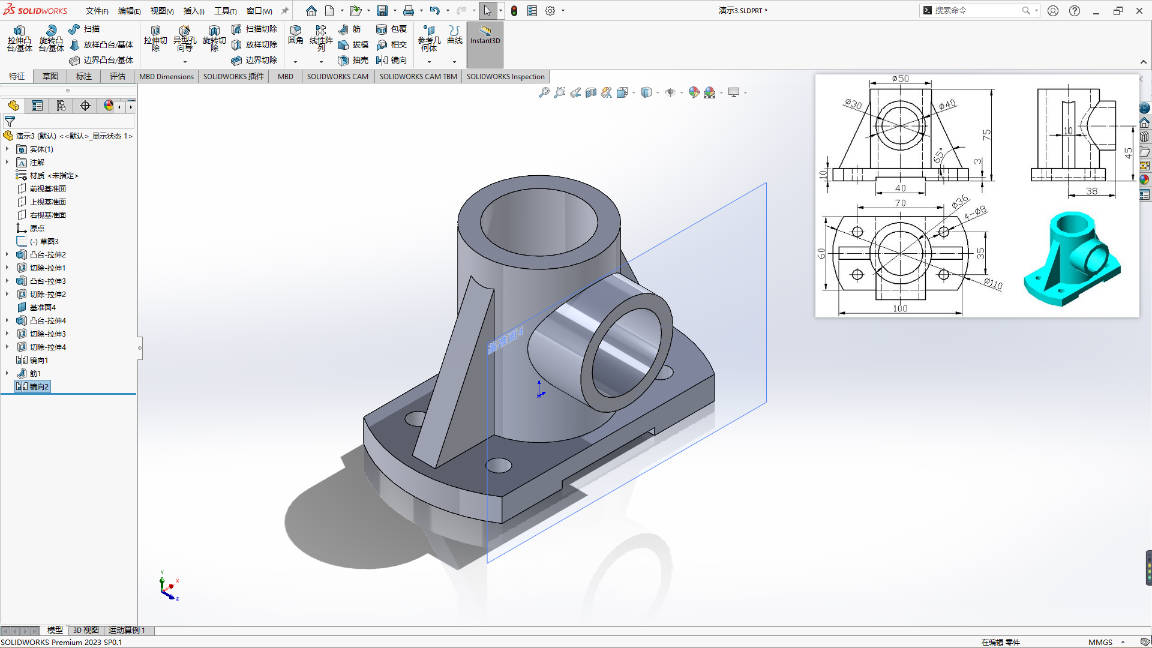Switch to the 草图 (Sketch) ribbon tab

click(x=51, y=76)
